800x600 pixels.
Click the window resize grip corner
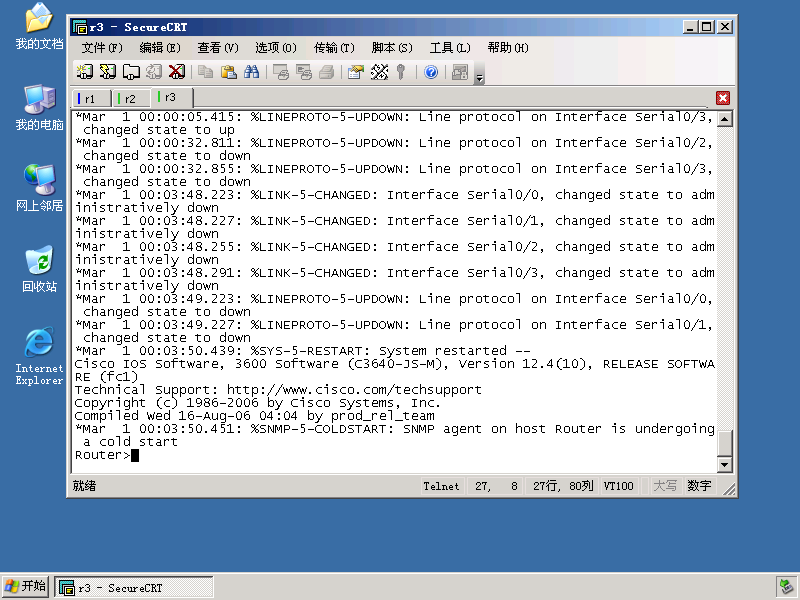(730, 489)
